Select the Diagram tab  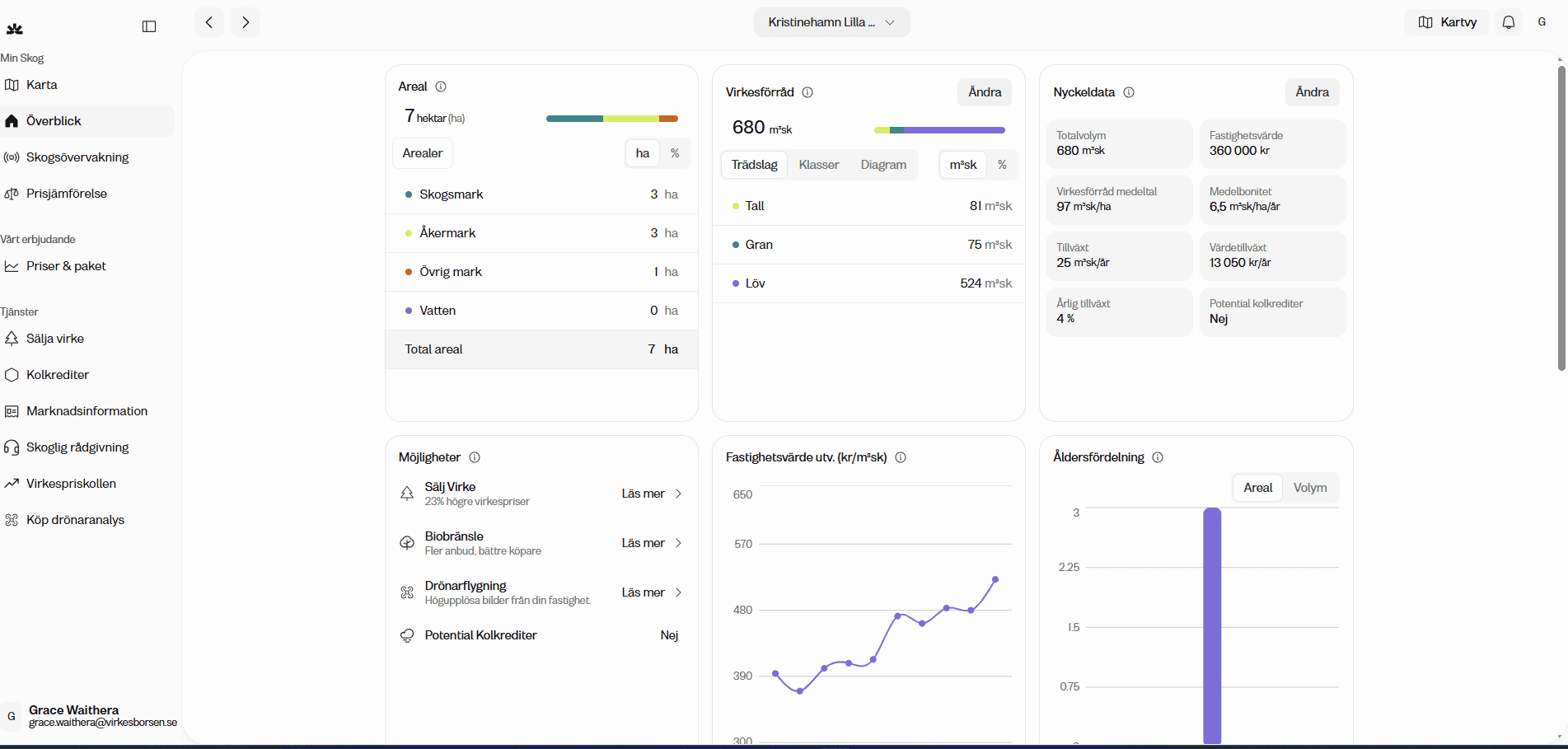tap(883, 165)
